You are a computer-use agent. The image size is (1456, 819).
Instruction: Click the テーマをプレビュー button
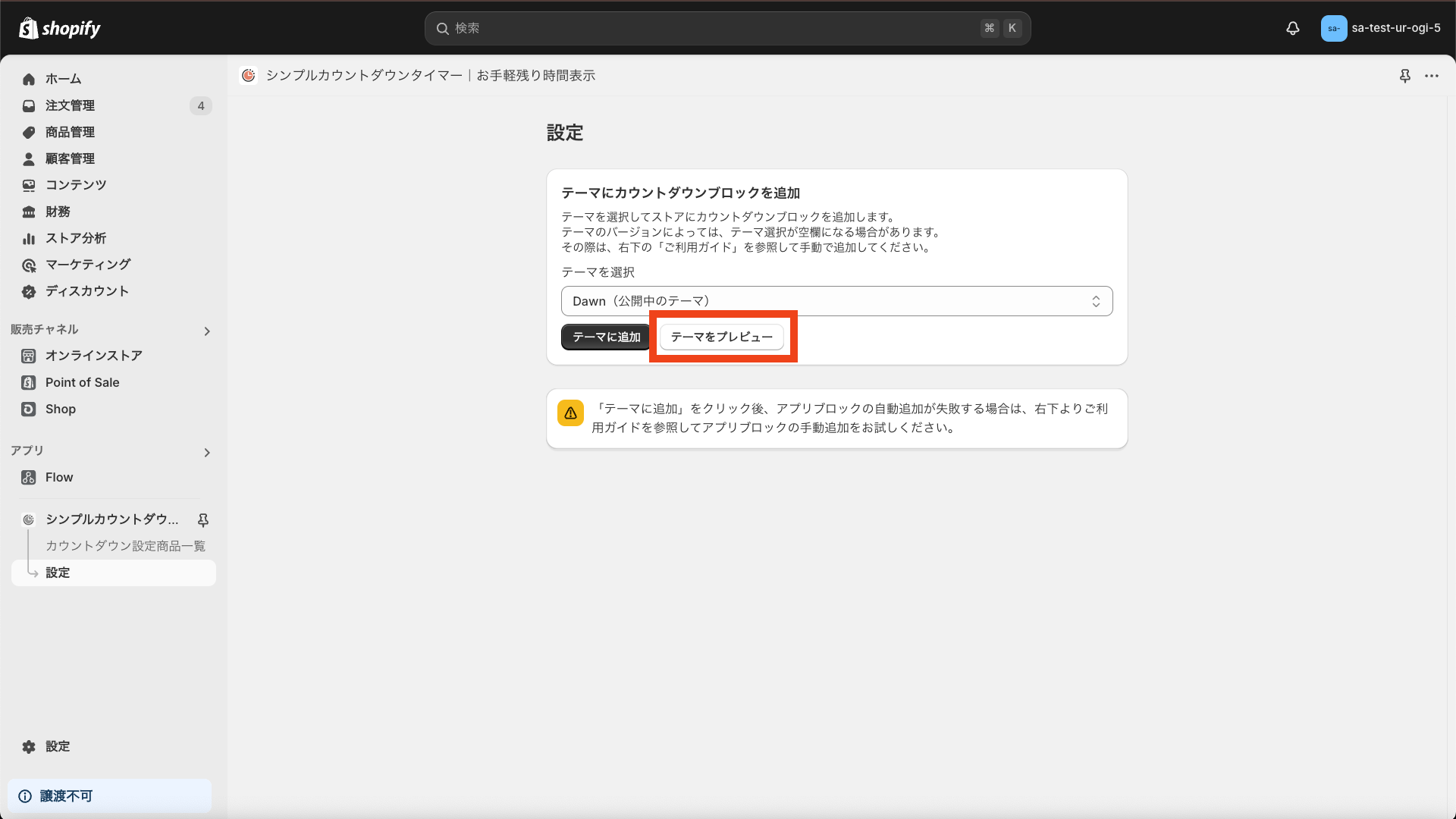(x=721, y=337)
